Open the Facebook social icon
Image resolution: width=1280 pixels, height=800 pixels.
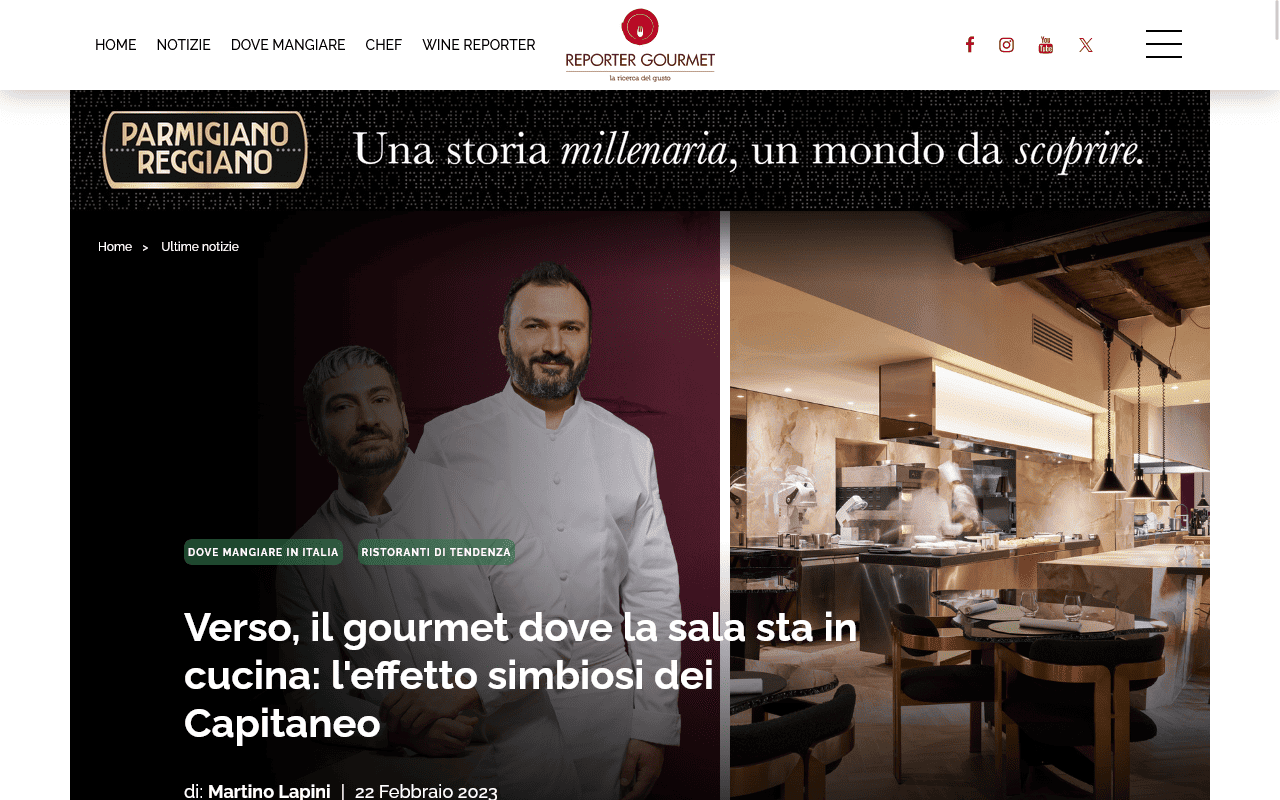pos(969,45)
